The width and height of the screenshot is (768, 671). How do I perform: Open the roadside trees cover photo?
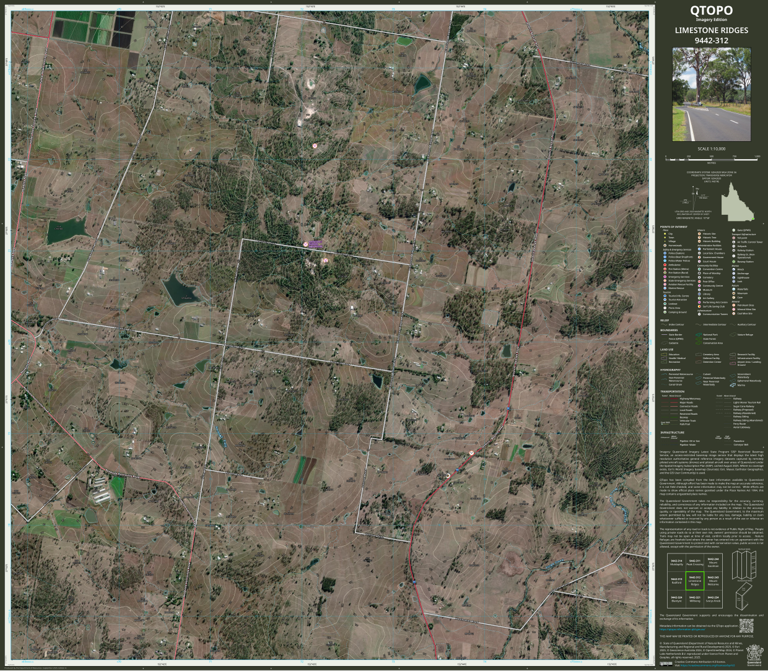click(711, 94)
